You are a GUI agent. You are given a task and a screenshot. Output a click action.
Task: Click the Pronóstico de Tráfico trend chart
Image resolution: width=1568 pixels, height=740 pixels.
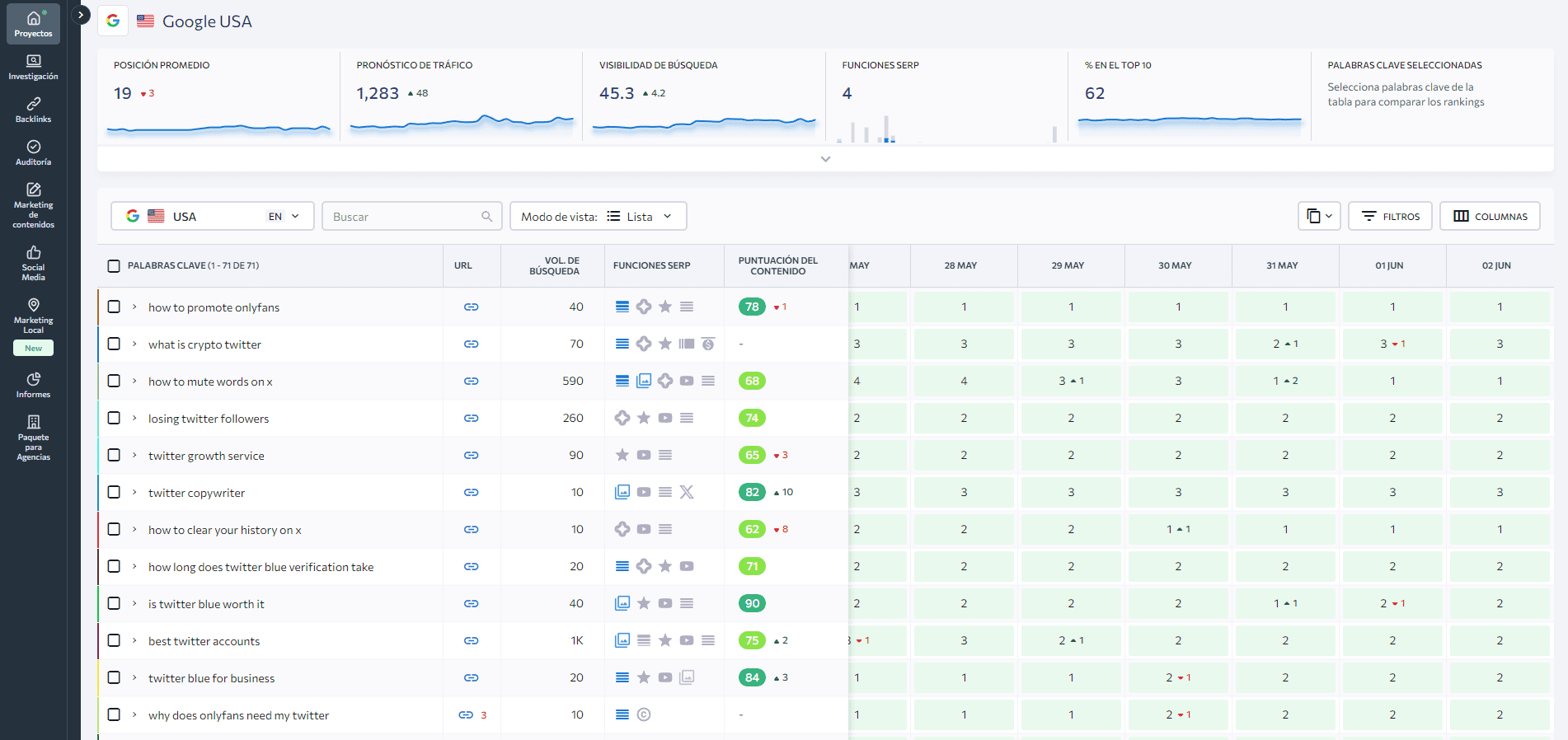[x=462, y=124]
